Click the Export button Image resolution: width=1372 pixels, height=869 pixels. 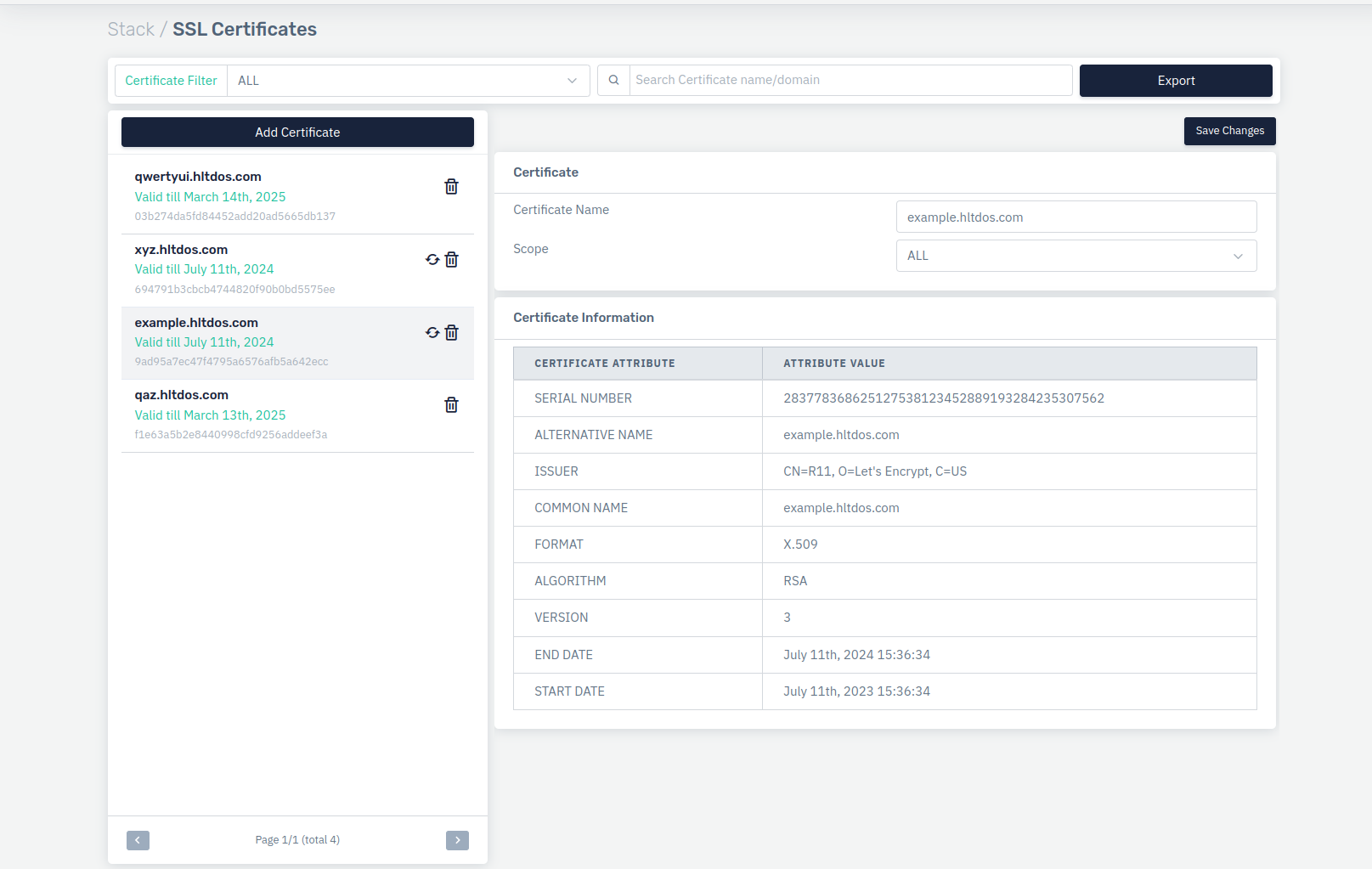pyautogui.click(x=1176, y=81)
